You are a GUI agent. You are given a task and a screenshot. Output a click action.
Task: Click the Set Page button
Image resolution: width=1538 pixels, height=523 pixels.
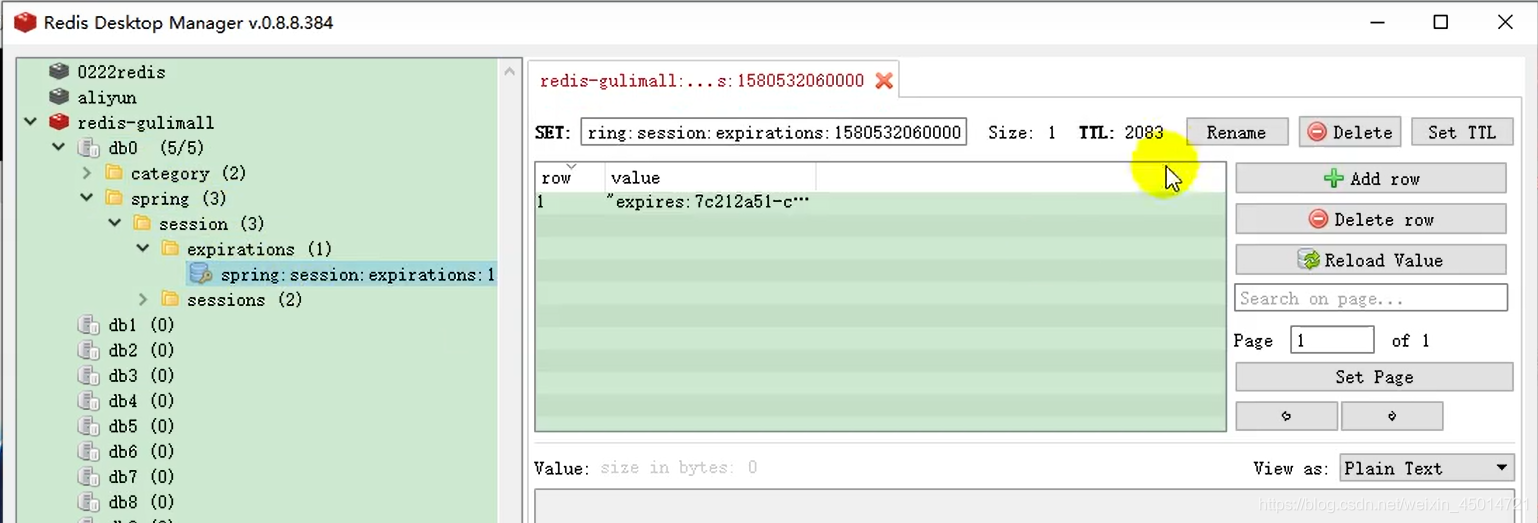click(x=1374, y=377)
